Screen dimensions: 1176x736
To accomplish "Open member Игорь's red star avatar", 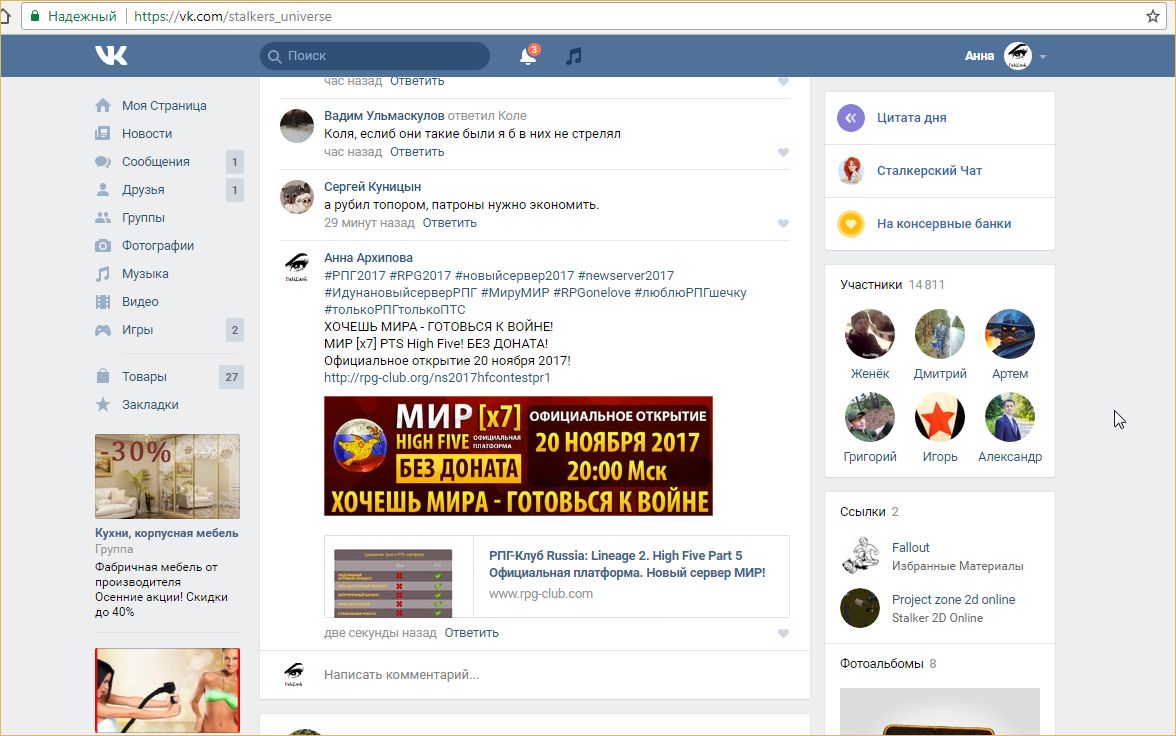I will coord(940,417).
